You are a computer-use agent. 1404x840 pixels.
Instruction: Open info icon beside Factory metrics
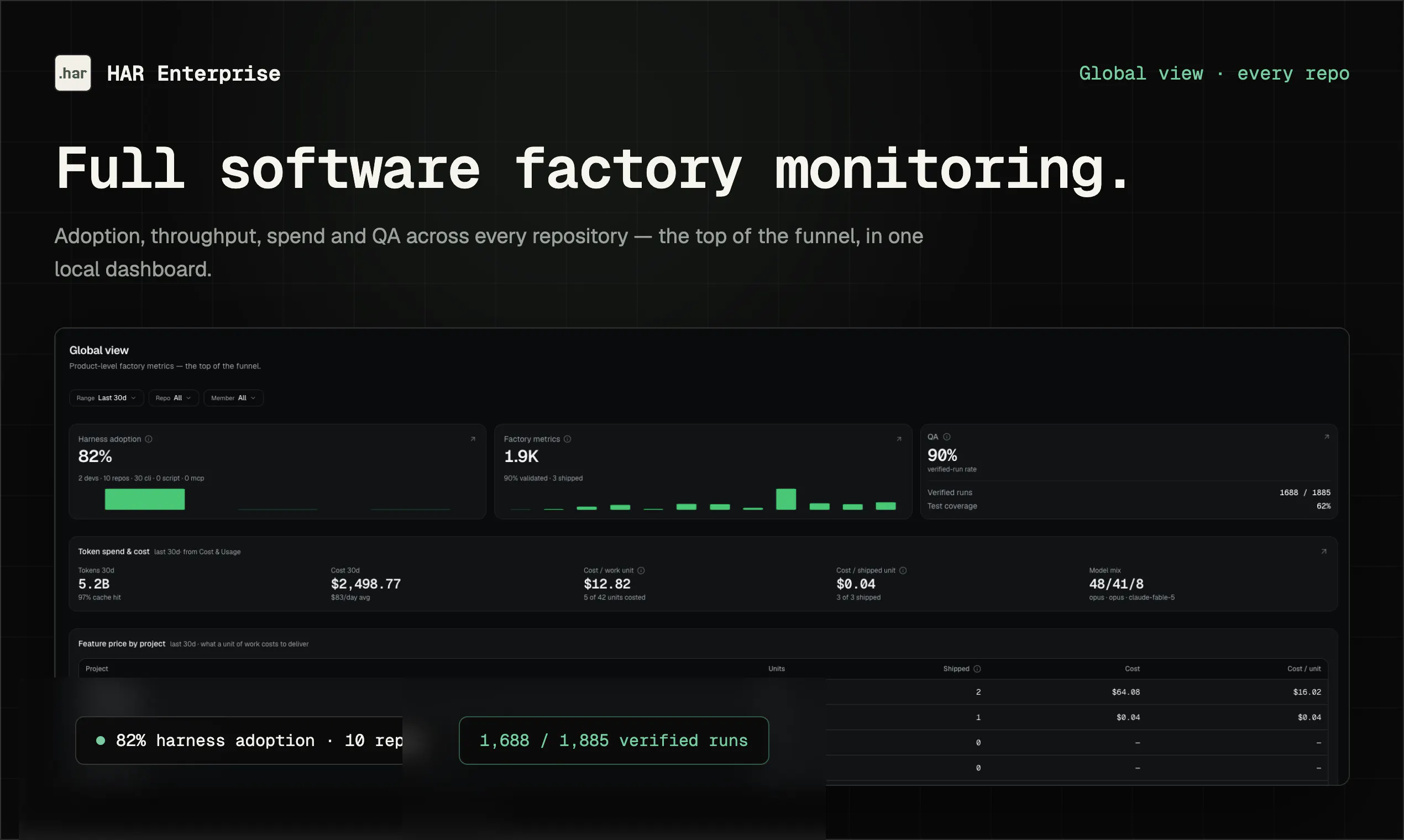(x=567, y=439)
